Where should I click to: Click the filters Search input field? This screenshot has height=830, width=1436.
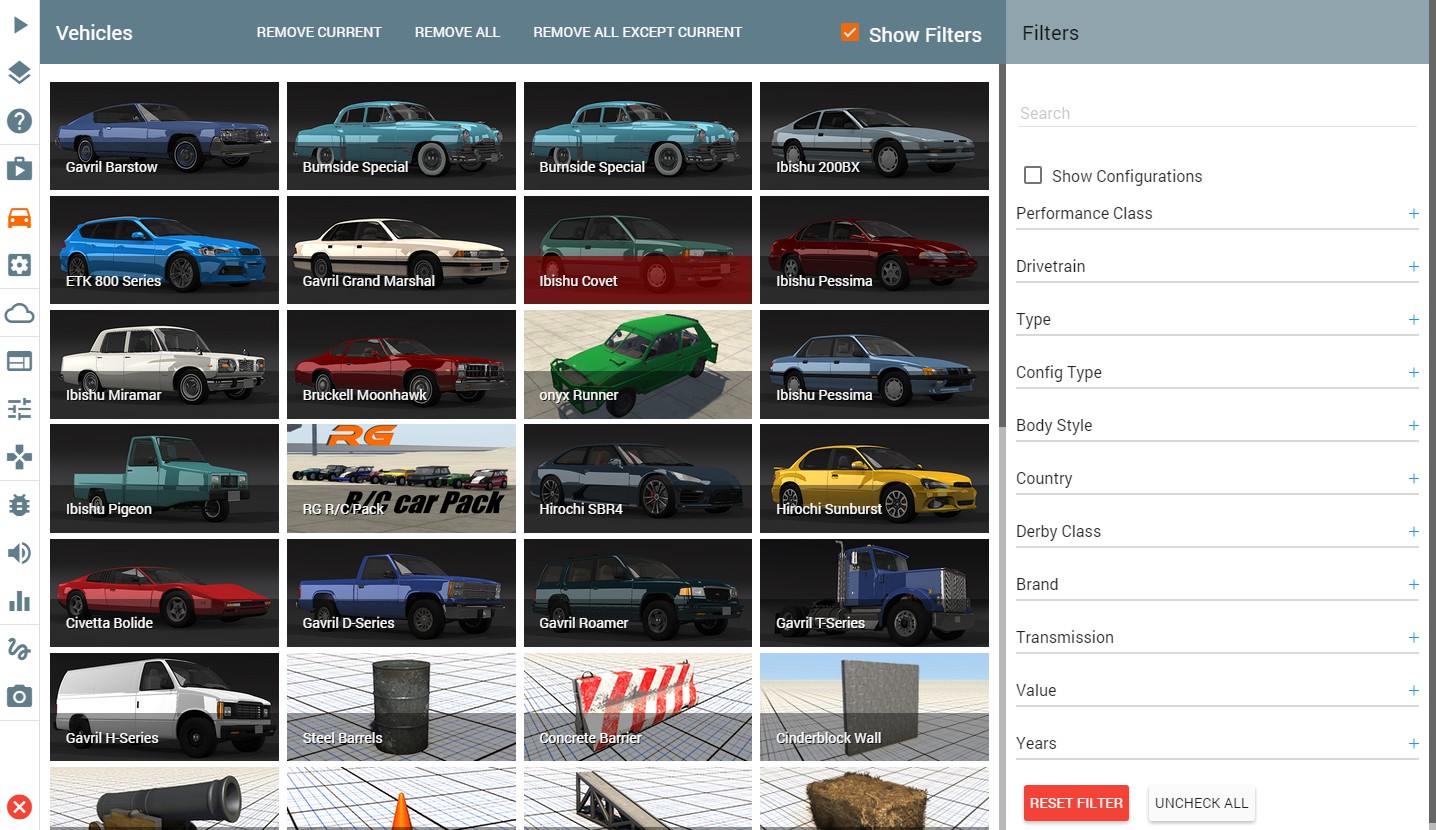tap(1217, 113)
